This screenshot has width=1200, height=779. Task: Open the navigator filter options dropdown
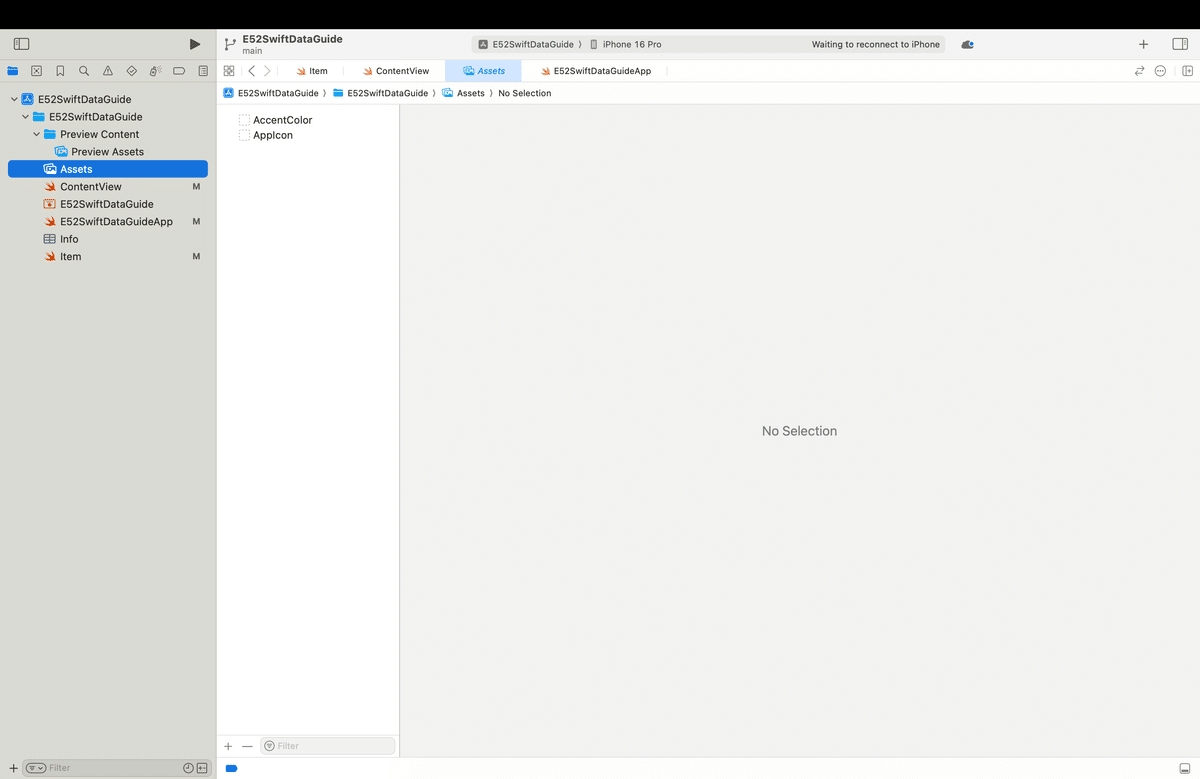[x=36, y=768]
